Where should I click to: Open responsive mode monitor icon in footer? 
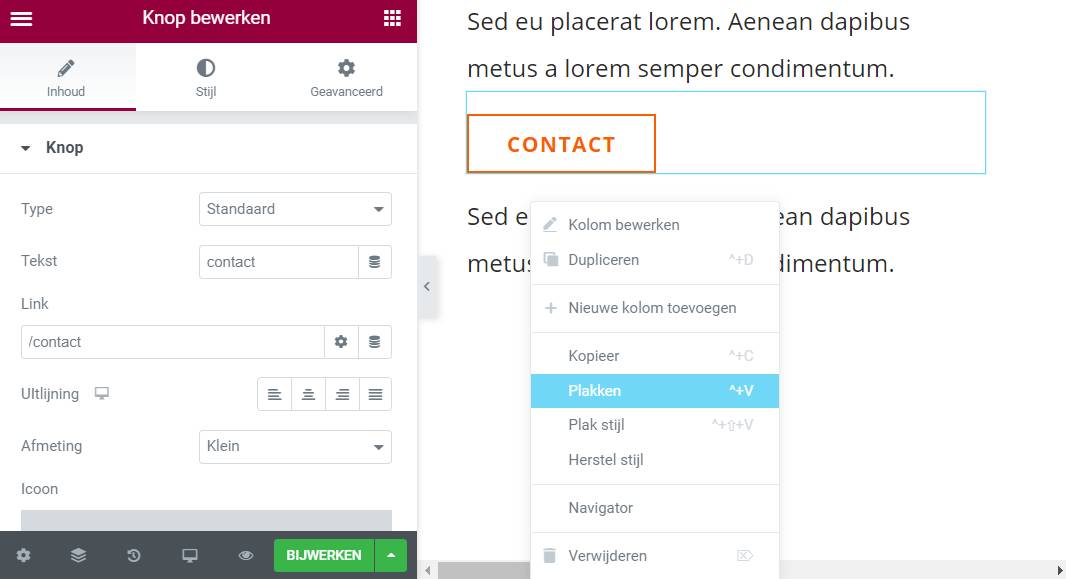[190, 556]
